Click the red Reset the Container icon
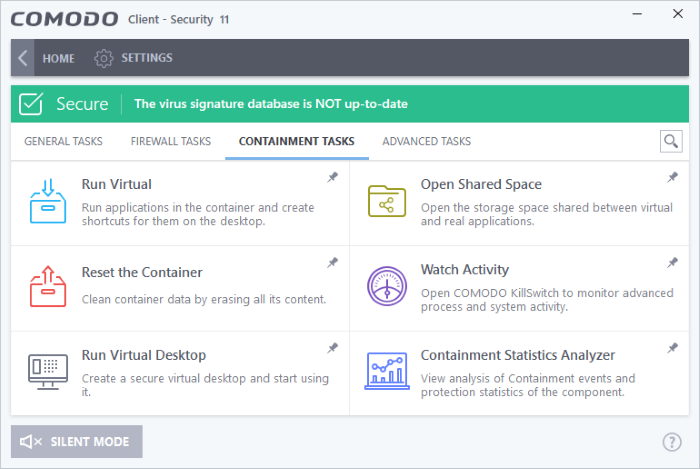The height and width of the screenshot is (469, 700). coord(48,286)
